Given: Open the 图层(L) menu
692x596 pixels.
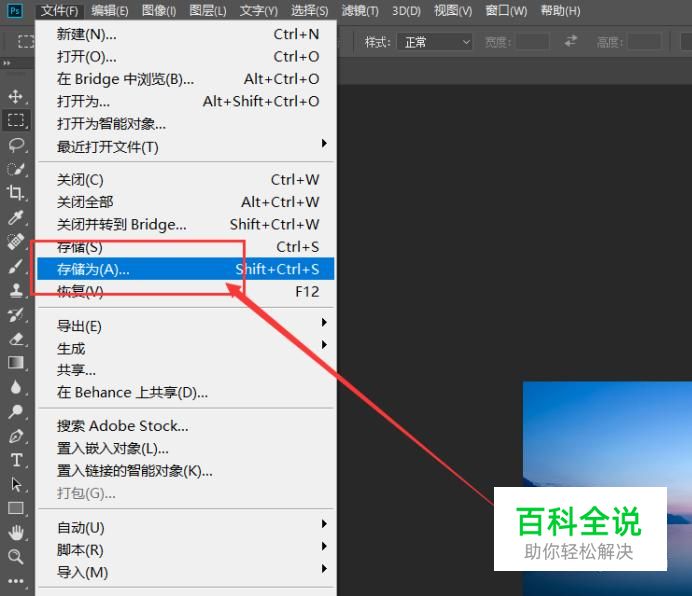Looking at the screenshot, I should coord(208,11).
